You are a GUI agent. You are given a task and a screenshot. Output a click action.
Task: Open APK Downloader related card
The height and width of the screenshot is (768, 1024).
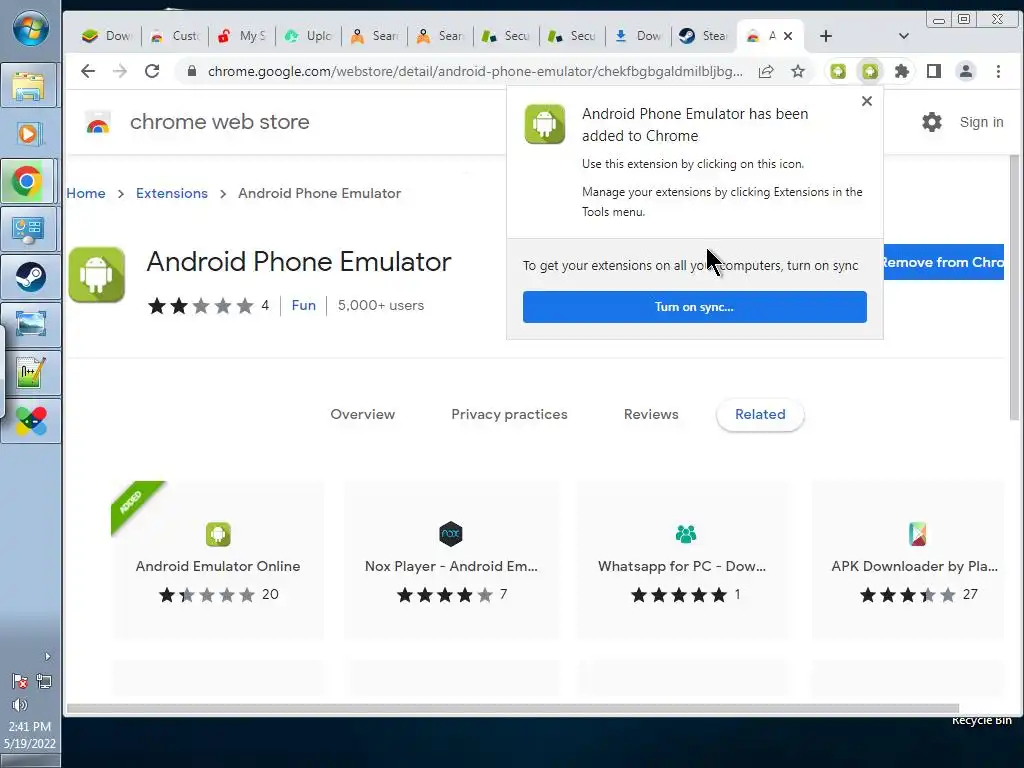click(908, 560)
